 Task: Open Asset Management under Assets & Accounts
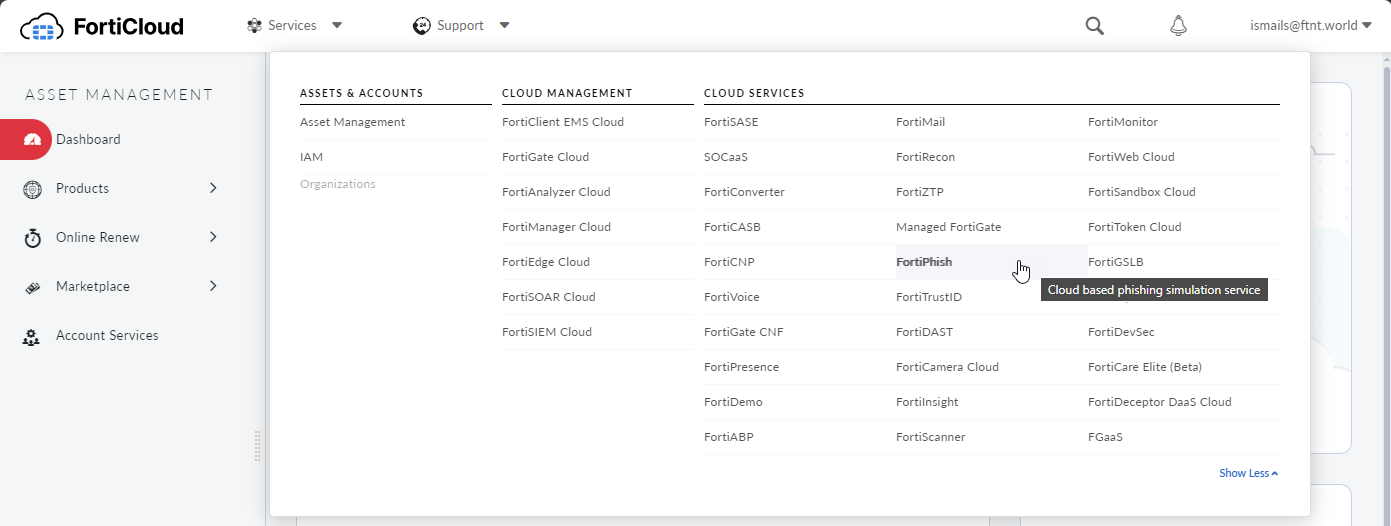pos(353,122)
